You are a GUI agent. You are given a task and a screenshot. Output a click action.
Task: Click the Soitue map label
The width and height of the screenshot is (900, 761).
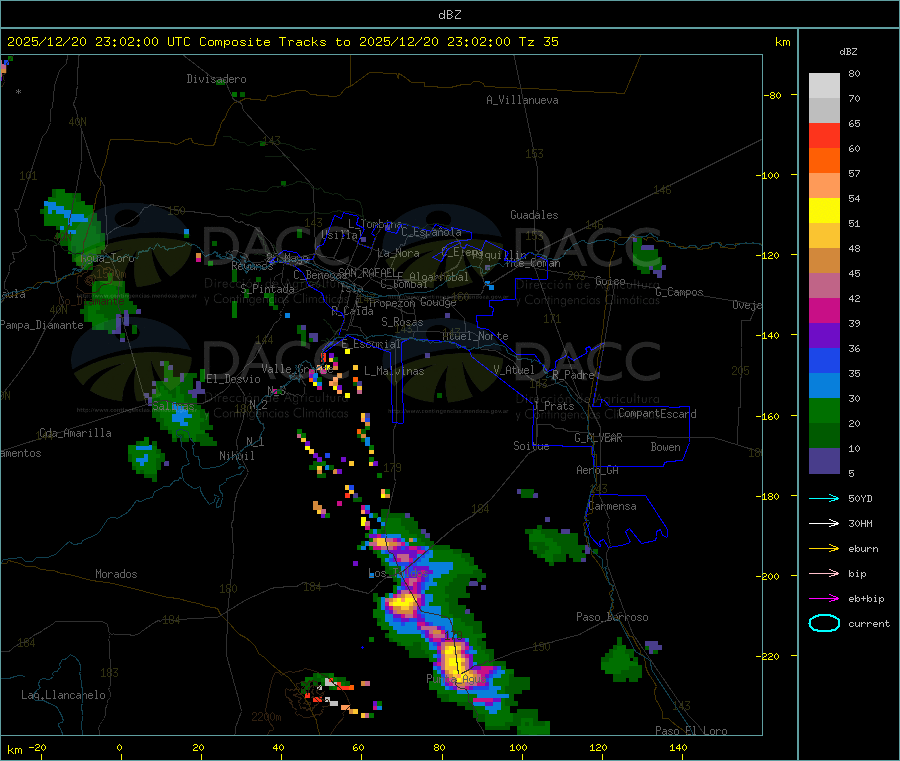[x=531, y=445]
